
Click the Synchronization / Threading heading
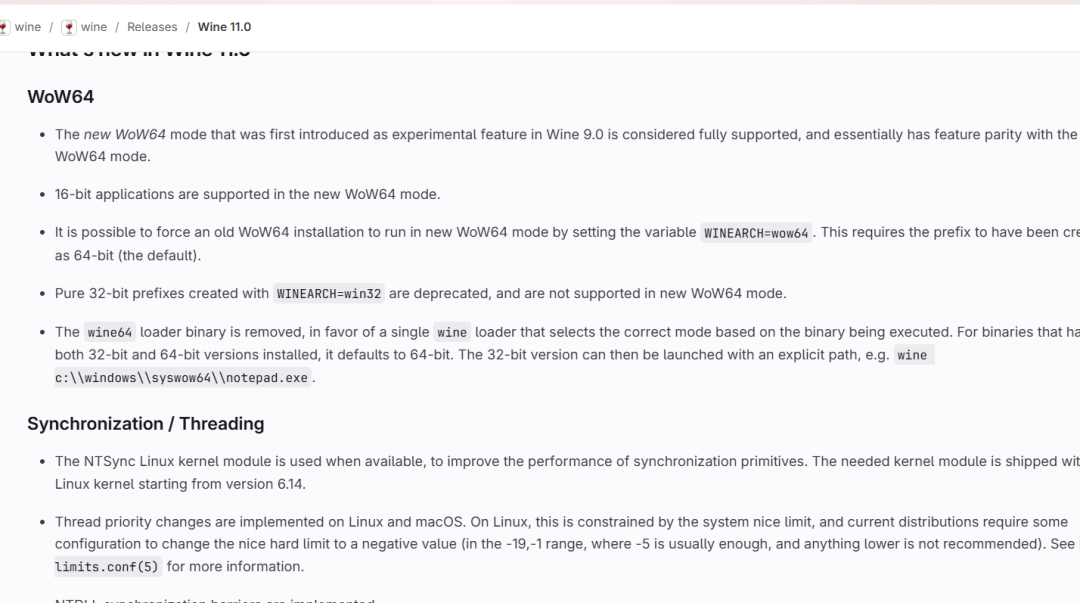pos(145,424)
